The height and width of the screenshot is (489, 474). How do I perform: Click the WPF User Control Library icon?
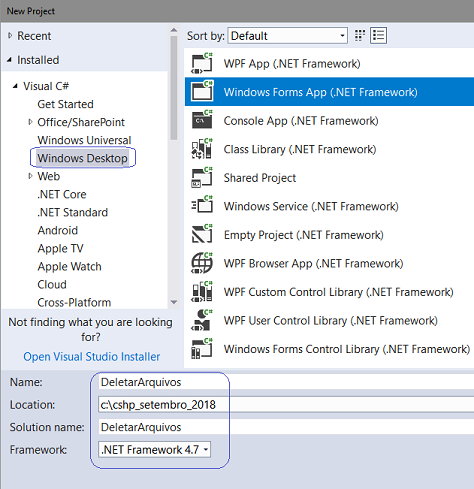[202, 320]
